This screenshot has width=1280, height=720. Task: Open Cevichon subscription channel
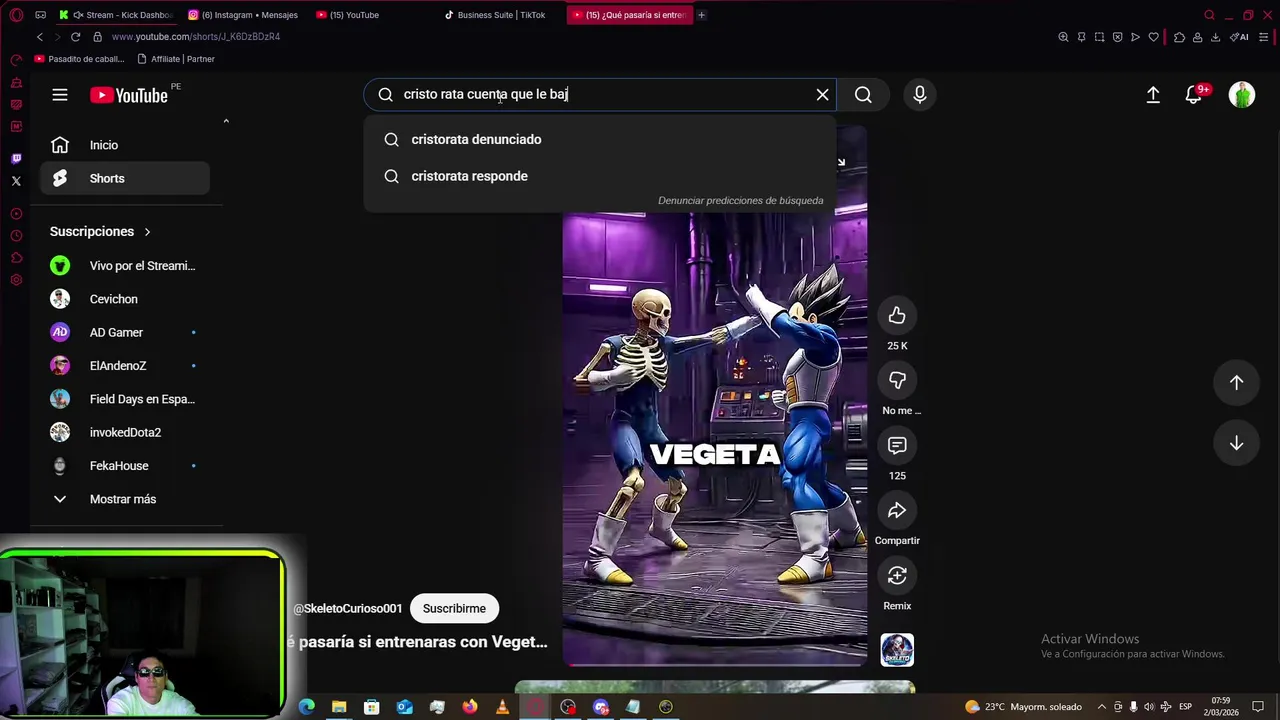(125, 299)
